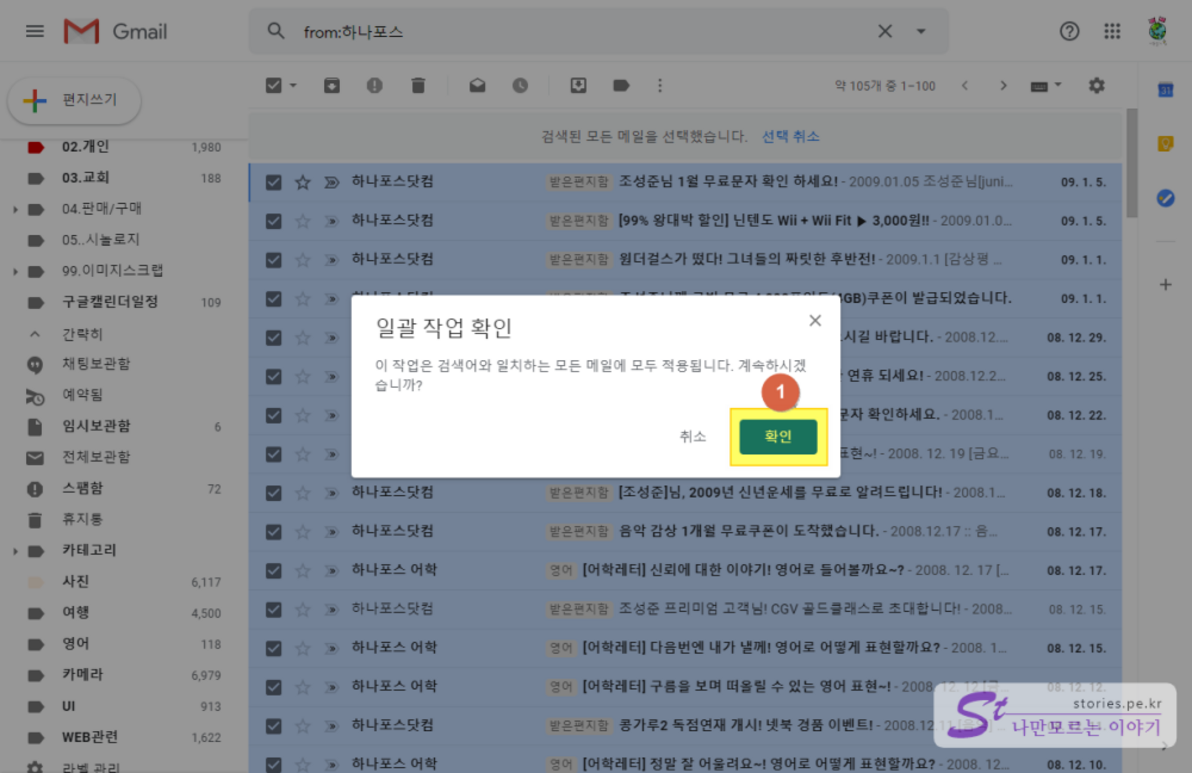Open the settings gear icon
1192x773 pixels.
point(1097,86)
